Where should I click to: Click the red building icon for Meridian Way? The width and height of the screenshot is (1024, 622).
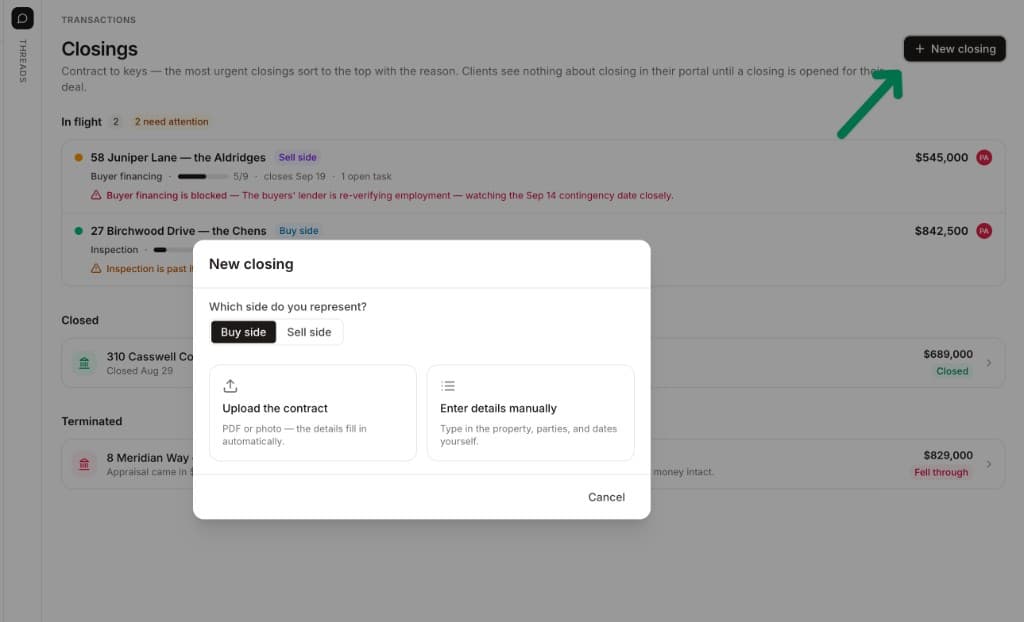coord(84,464)
